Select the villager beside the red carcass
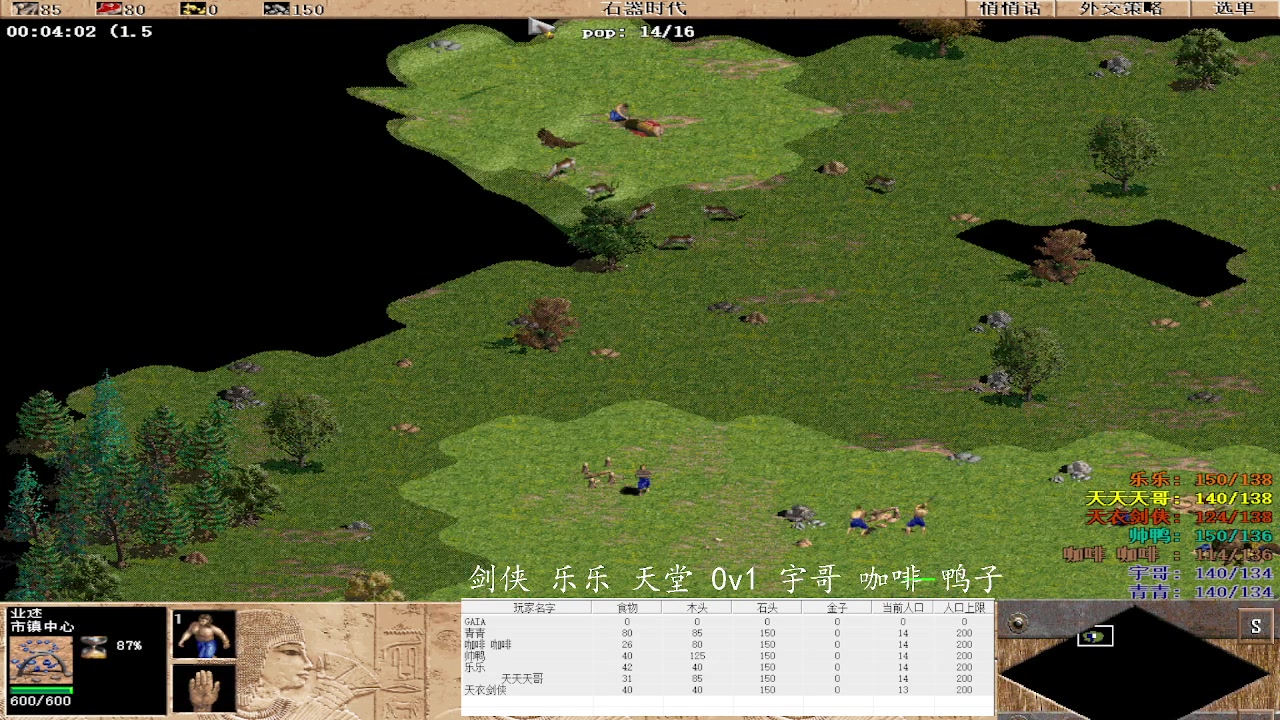The image size is (1280, 720). (x=620, y=113)
